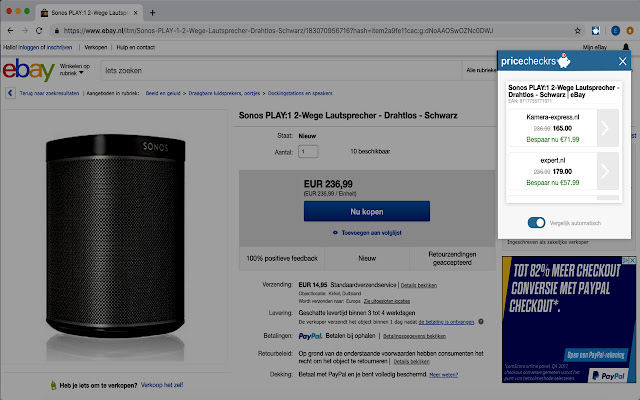Open Verkopen menu item
Viewport: 640px width, 400px height.
(x=96, y=47)
